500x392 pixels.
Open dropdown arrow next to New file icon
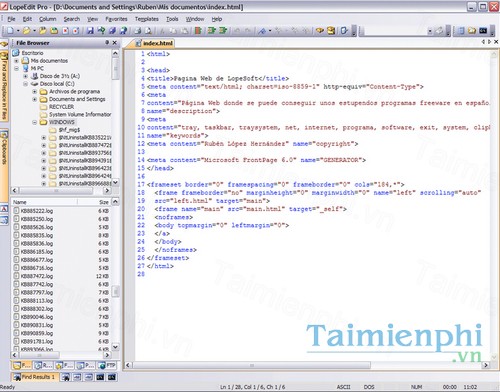tap(18, 31)
